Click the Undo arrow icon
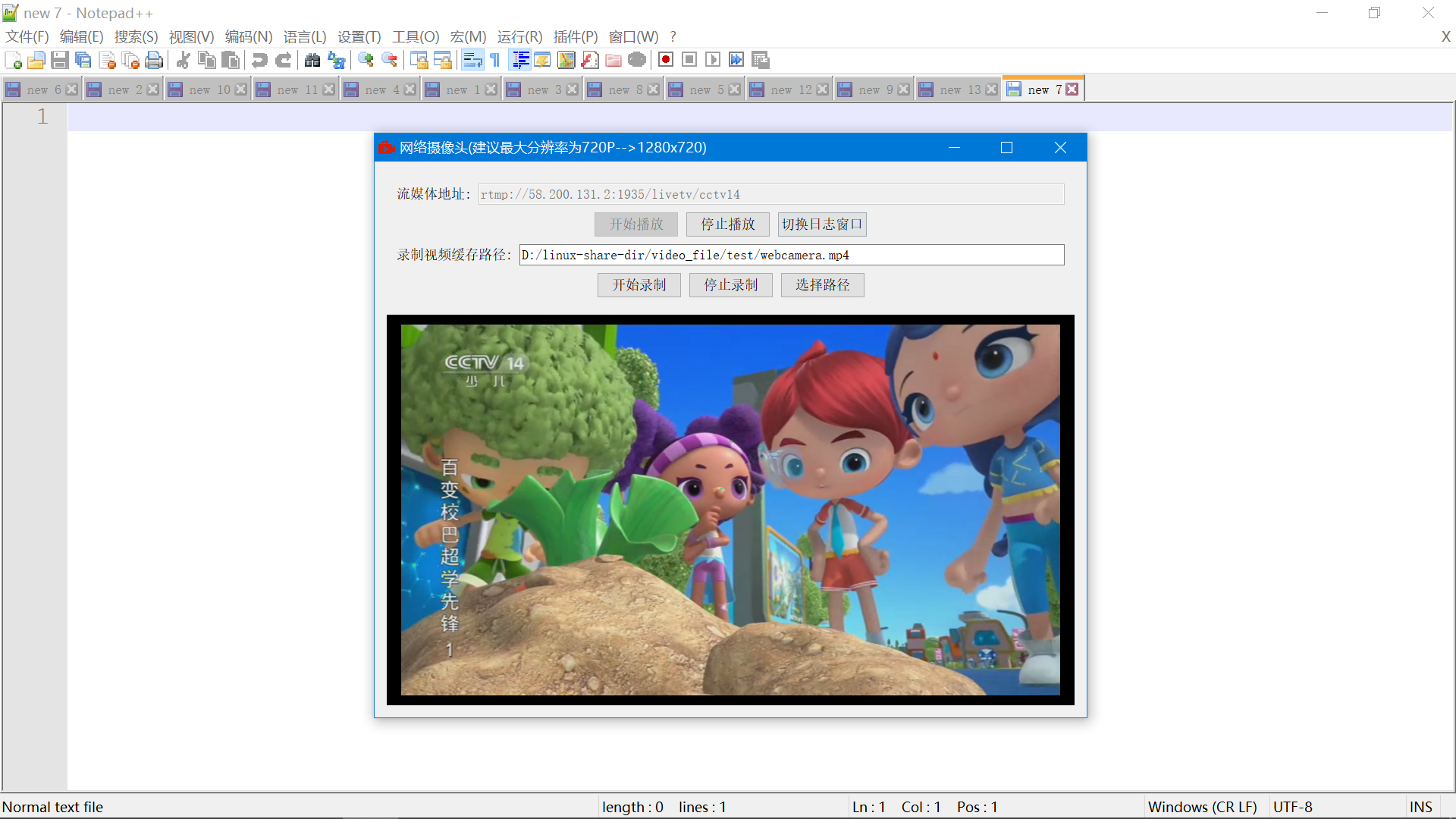 point(260,60)
